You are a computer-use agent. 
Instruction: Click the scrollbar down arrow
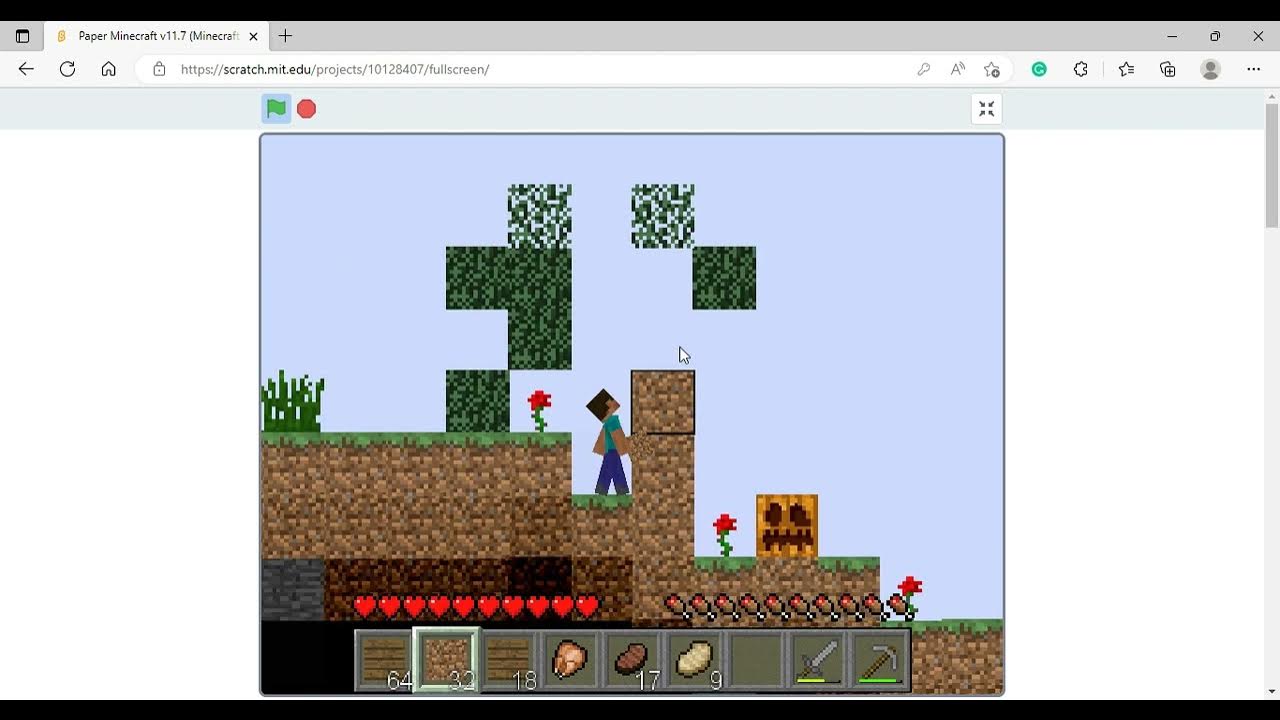point(1272,691)
